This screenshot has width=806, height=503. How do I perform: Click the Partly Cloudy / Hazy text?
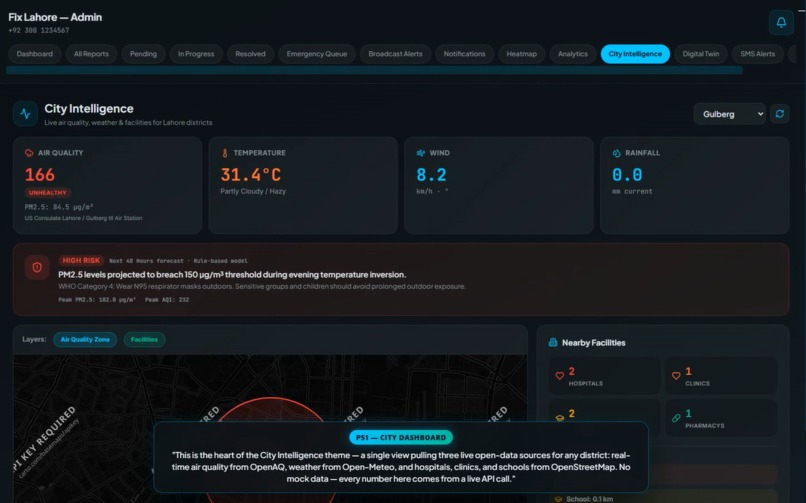[x=253, y=191]
